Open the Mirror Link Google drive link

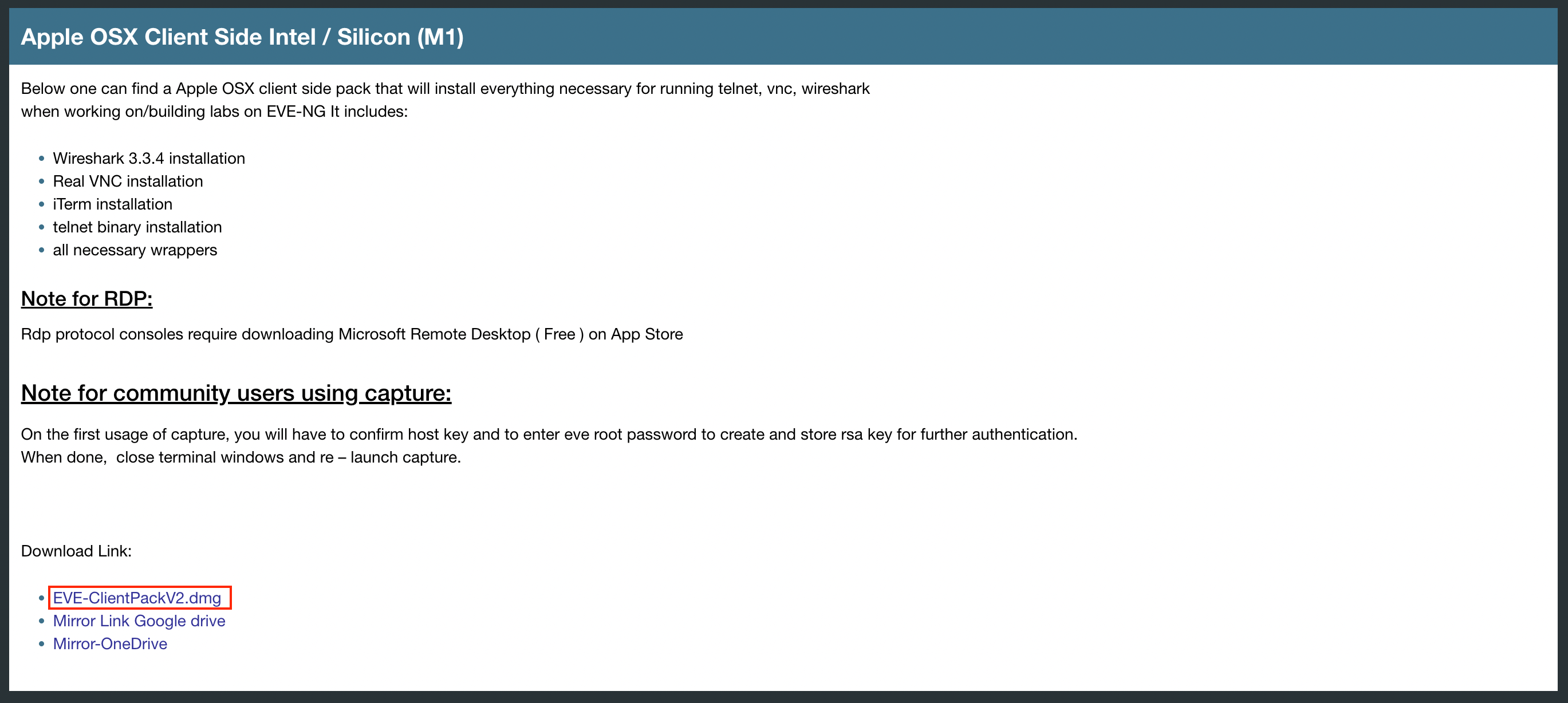[139, 621]
